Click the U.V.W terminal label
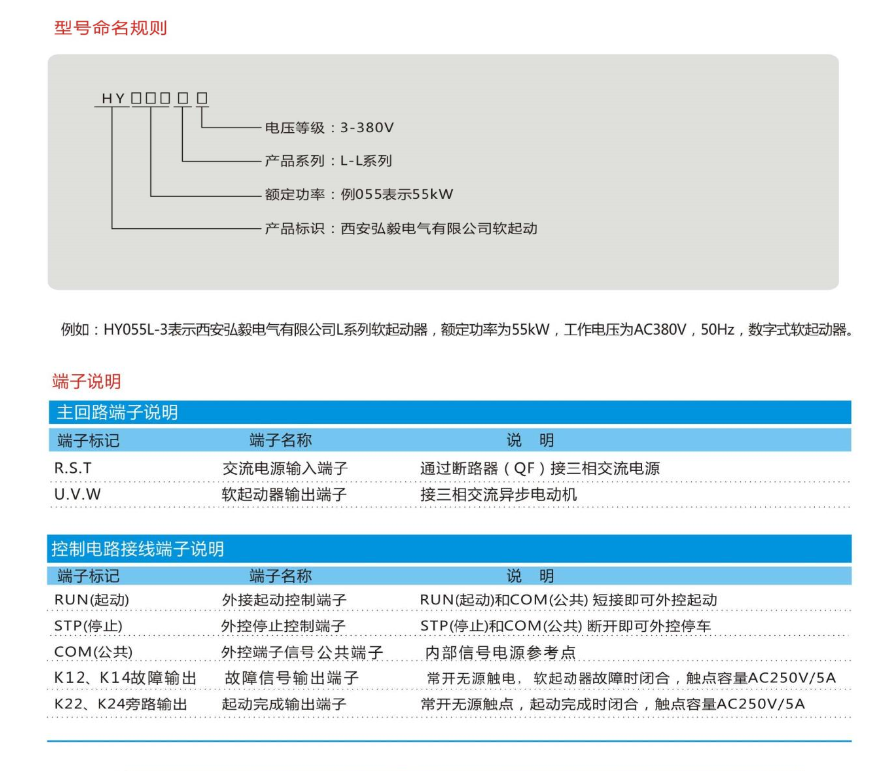890x771 pixels. click(77, 494)
